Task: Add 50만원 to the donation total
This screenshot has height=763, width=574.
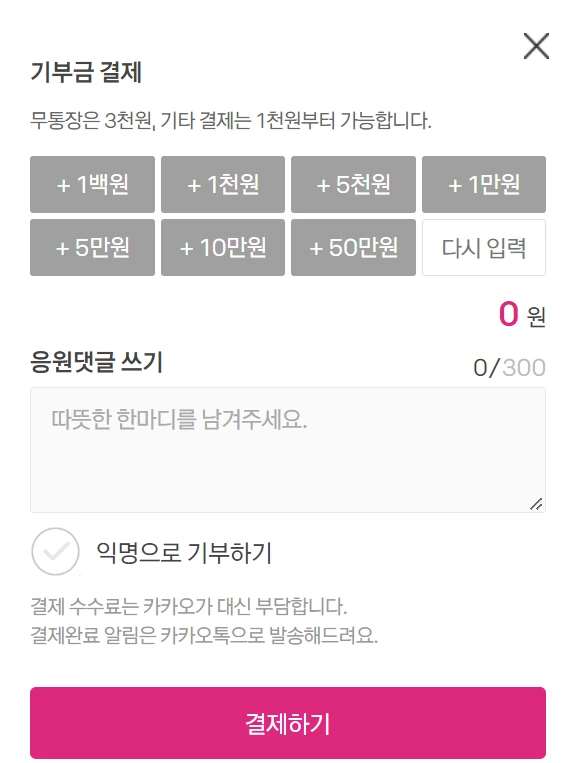Action: coord(353,247)
